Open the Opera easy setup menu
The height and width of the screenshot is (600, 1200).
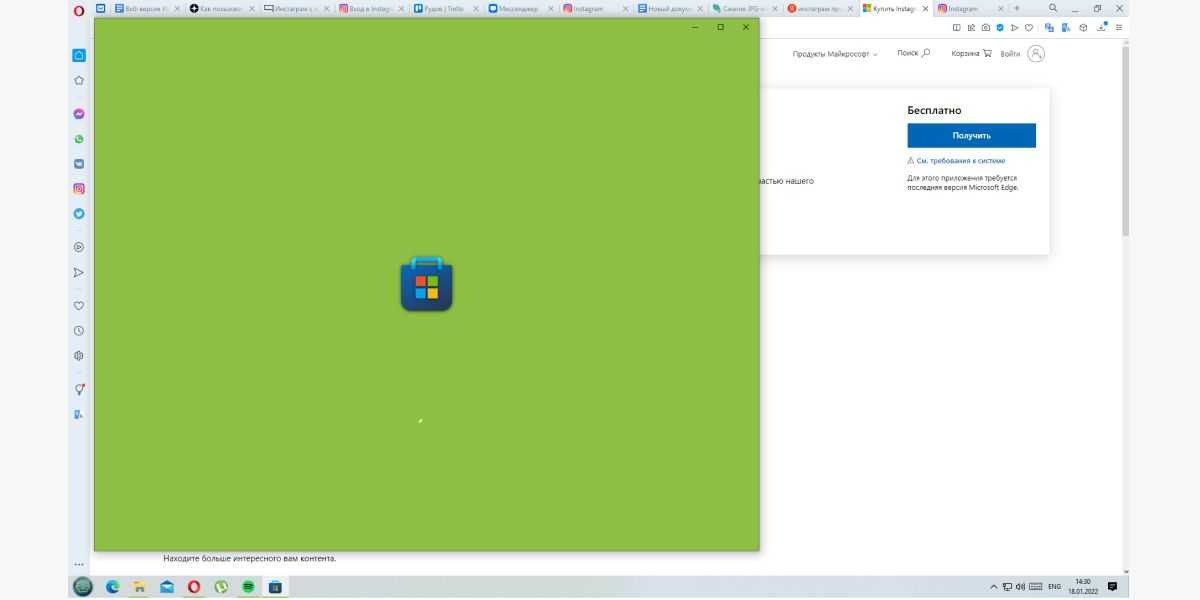(1119, 28)
